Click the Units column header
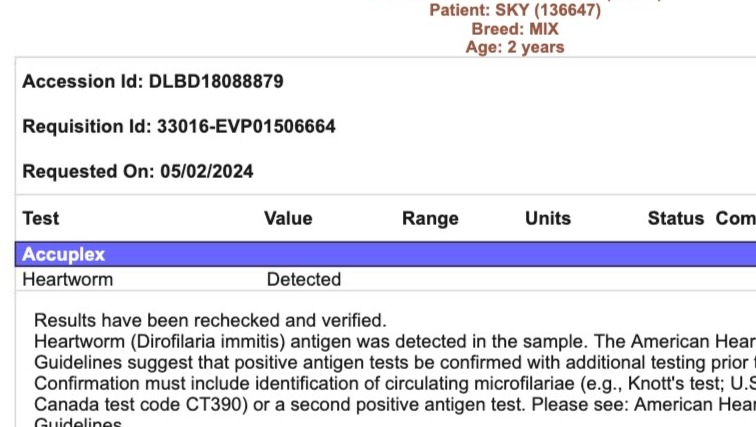This screenshot has width=756, height=427. [x=548, y=218]
